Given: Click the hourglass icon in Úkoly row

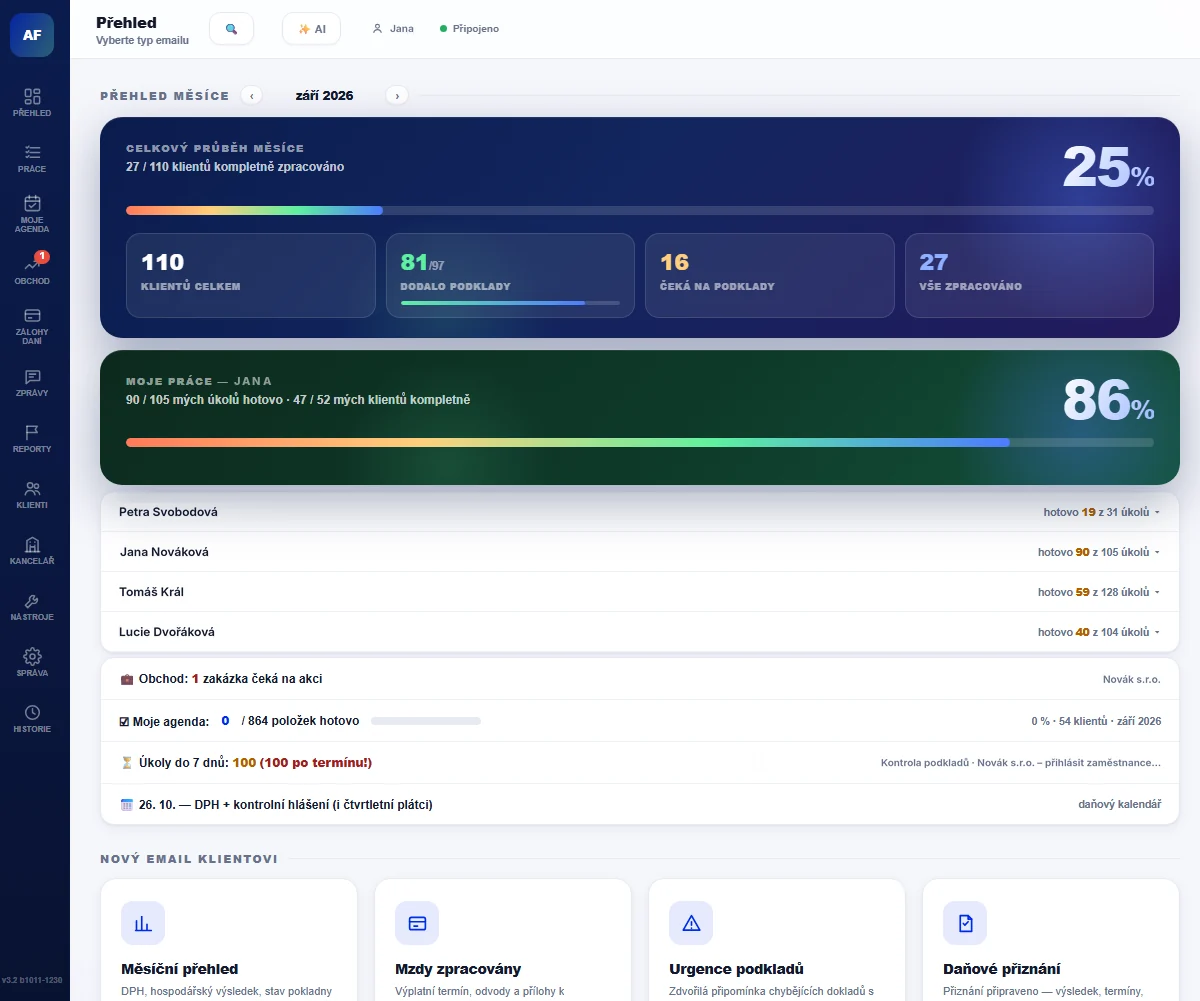Looking at the screenshot, I should point(127,763).
